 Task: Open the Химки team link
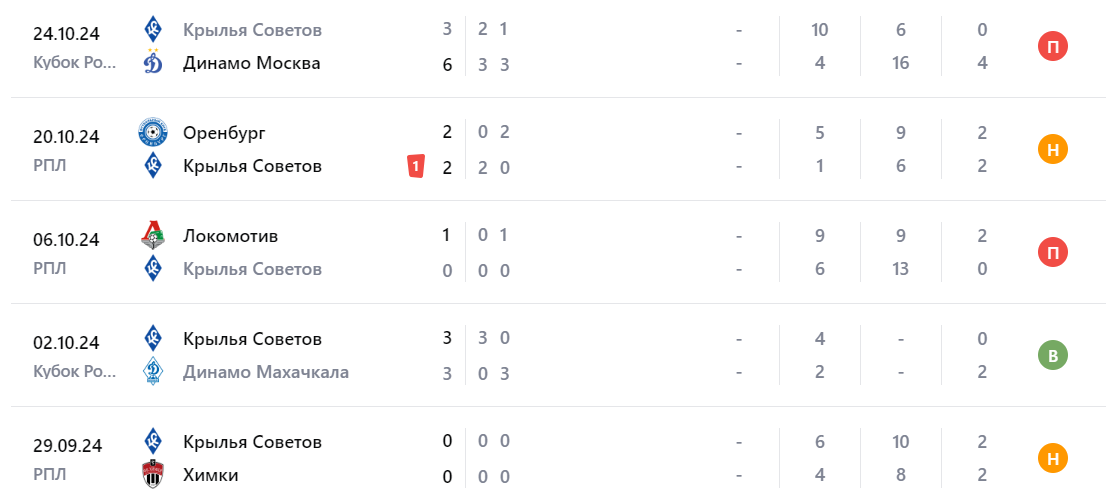(x=211, y=475)
